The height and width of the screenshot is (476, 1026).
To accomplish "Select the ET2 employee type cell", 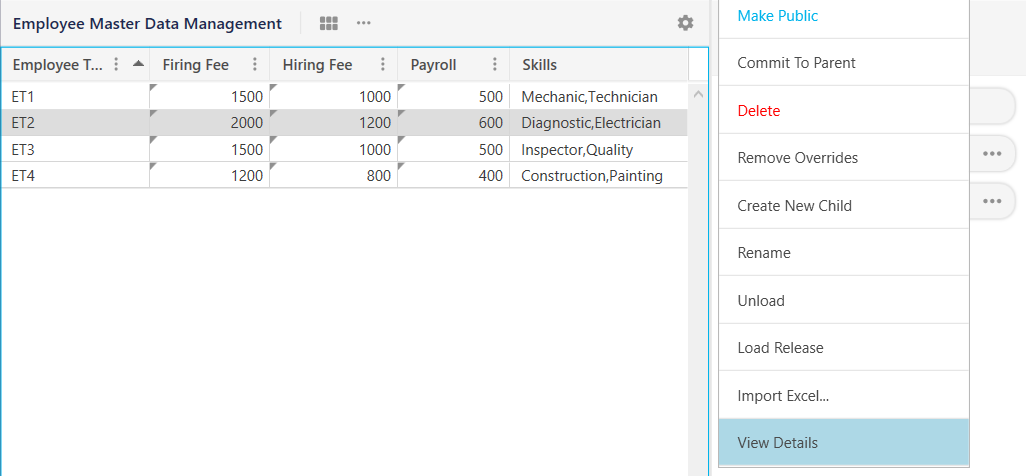I will pyautogui.click(x=75, y=122).
